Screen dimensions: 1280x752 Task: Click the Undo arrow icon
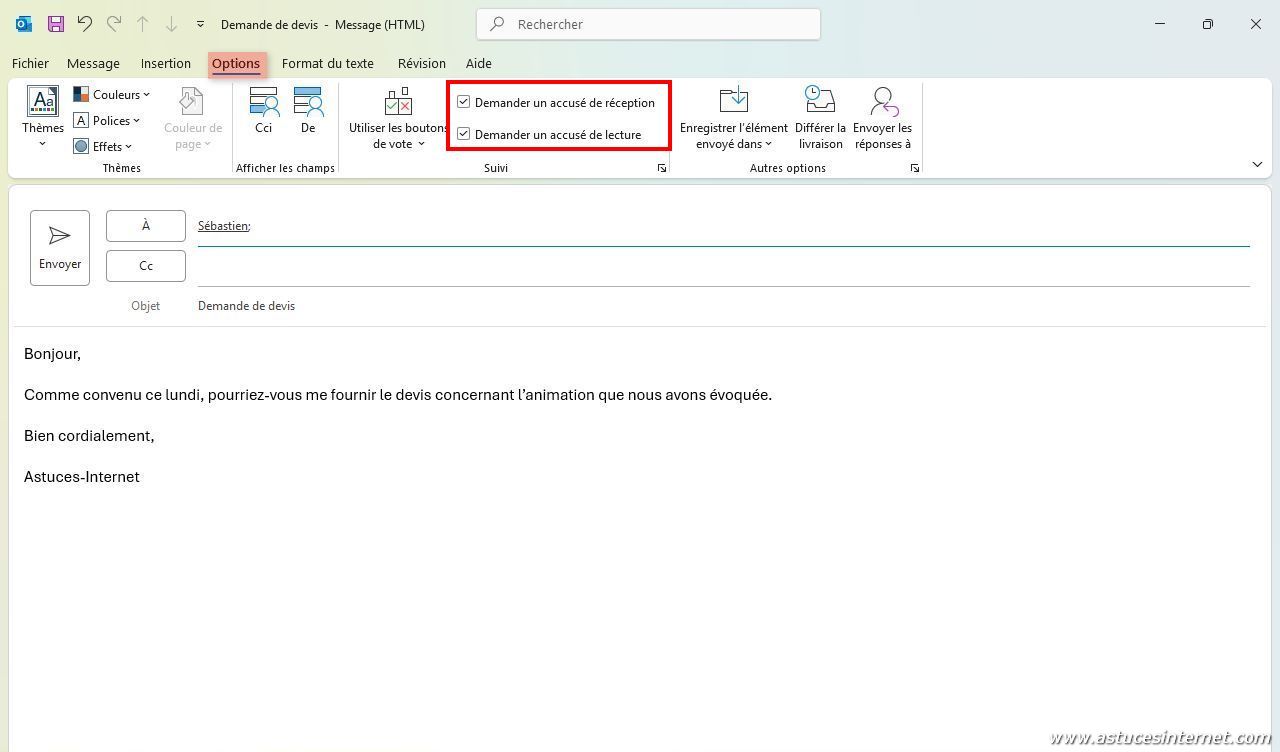[85, 24]
